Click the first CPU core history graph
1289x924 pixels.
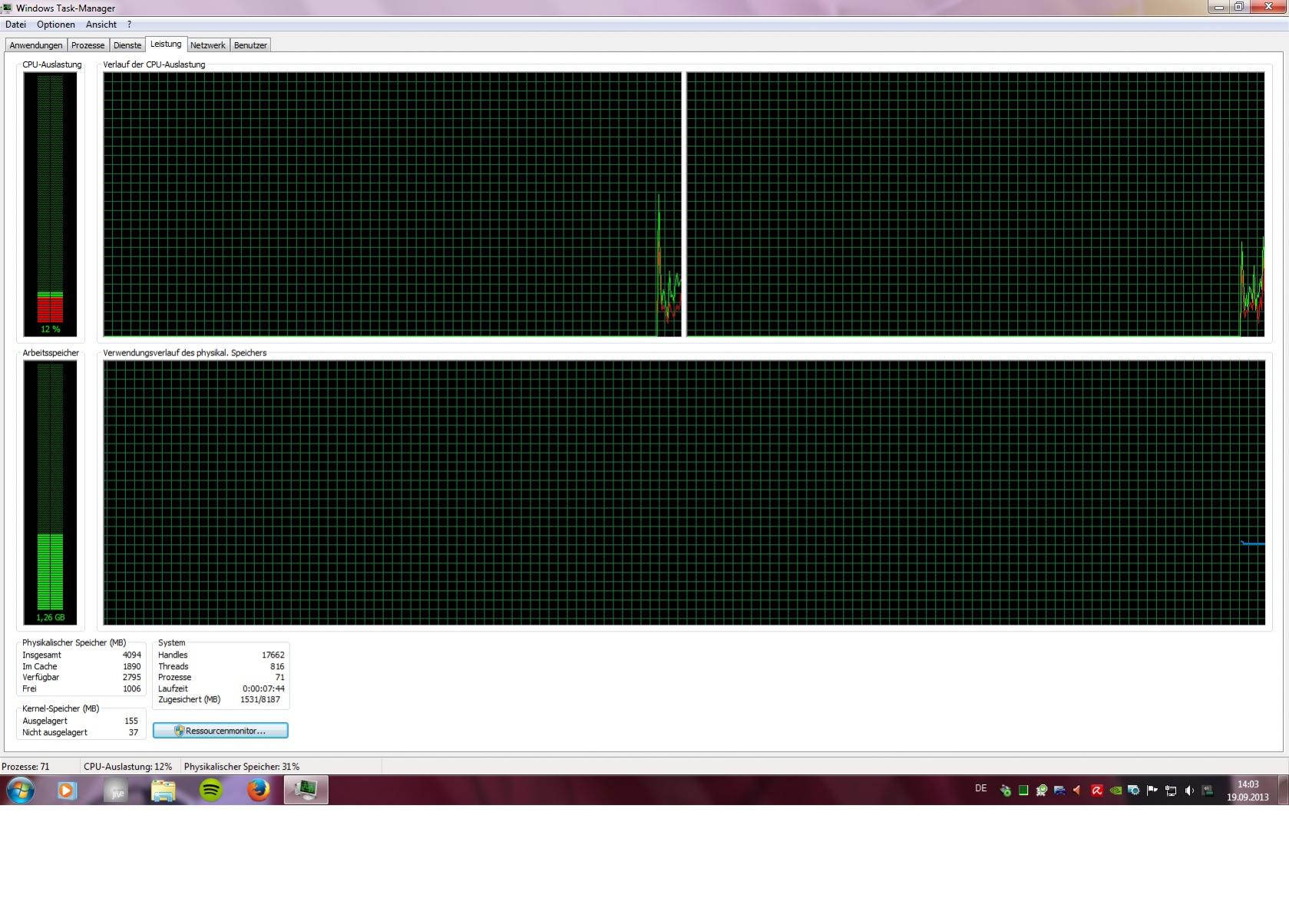[x=392, y=204]
